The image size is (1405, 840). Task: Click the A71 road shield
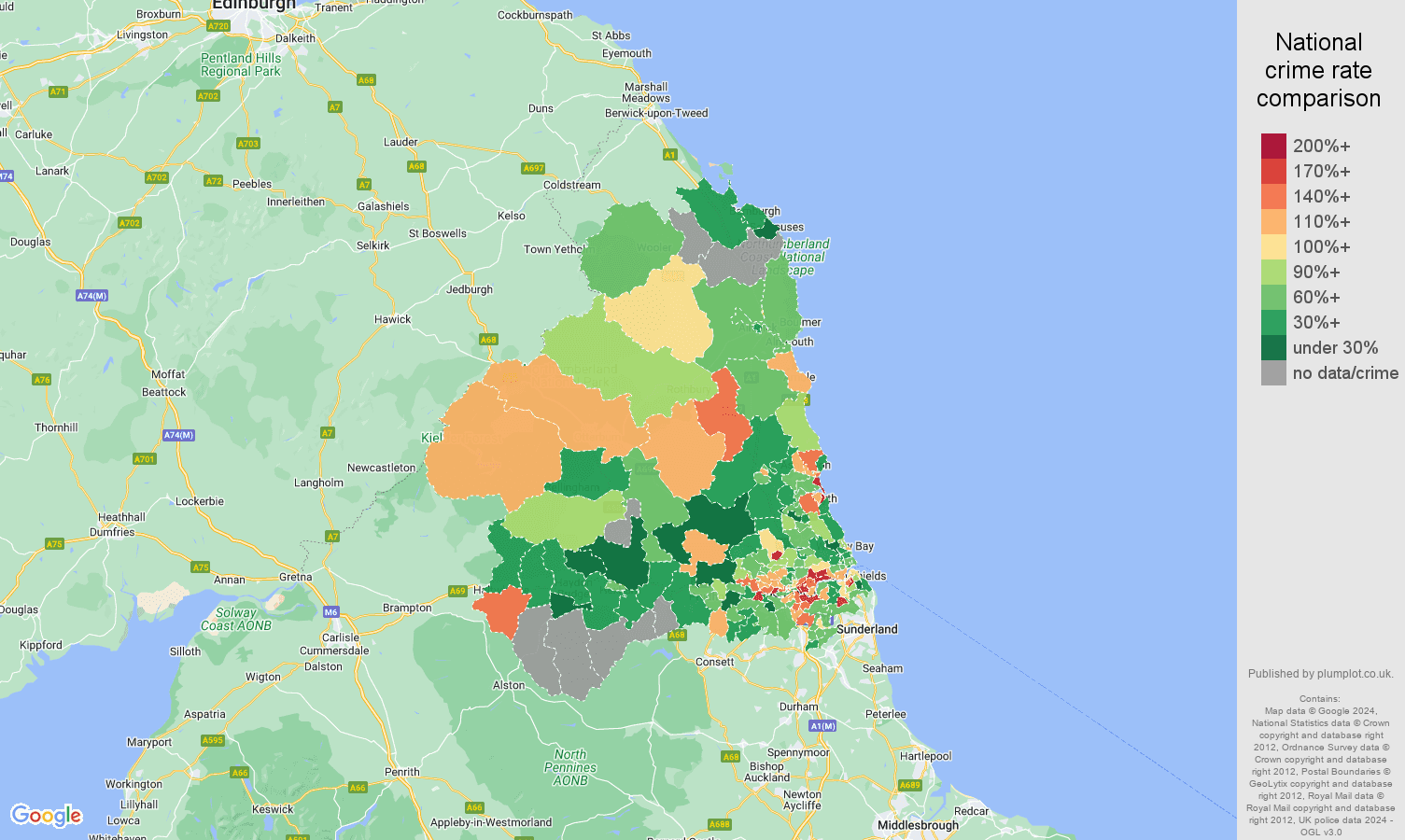(x=59, y=91)
